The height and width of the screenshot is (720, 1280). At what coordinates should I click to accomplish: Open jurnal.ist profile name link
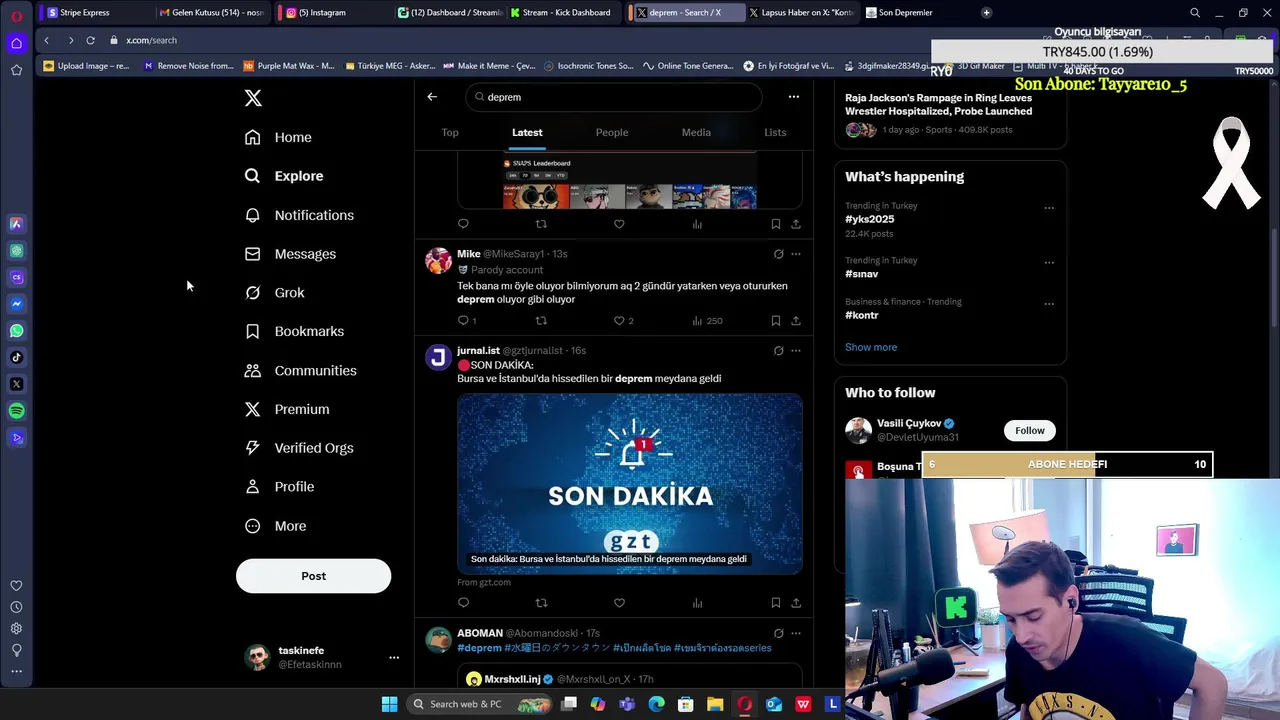(478, 351)
